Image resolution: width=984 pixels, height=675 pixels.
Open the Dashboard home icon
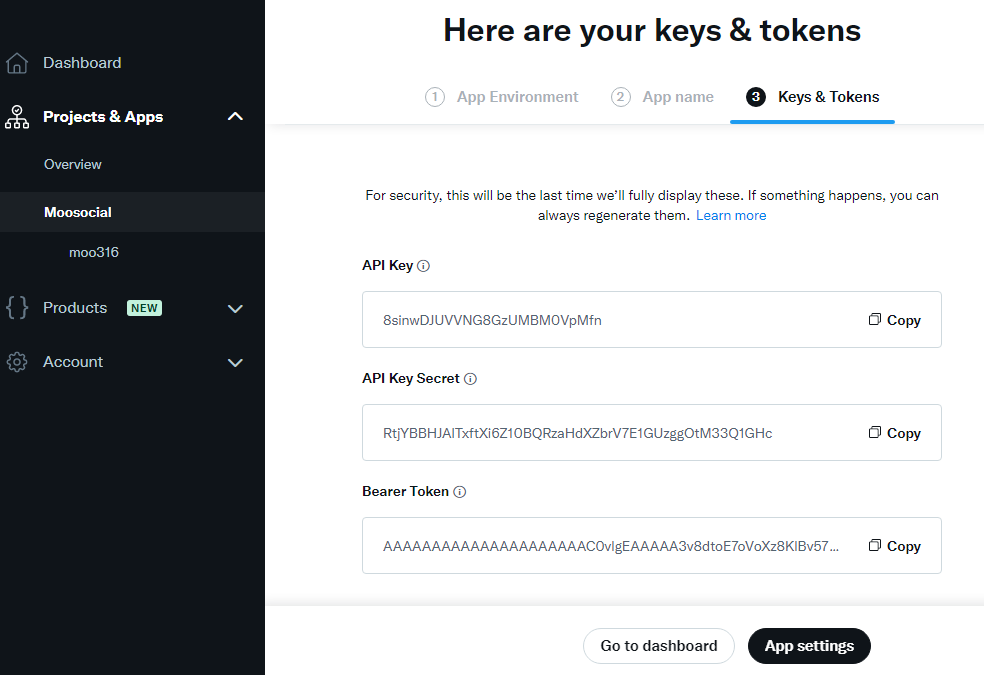pos(17,63)
